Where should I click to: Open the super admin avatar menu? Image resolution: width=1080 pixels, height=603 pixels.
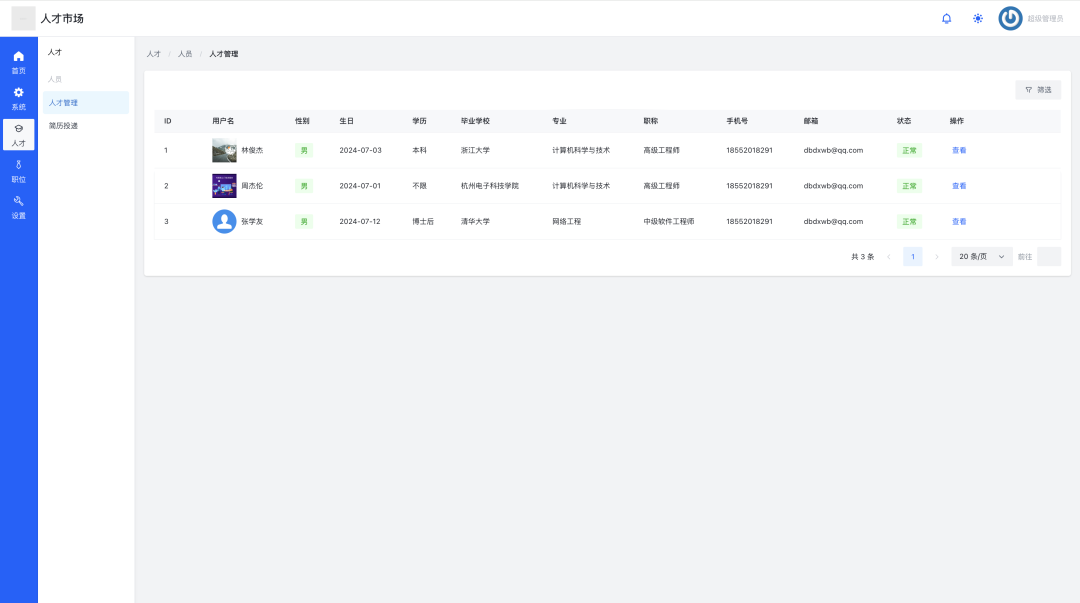coord(1010,18)
